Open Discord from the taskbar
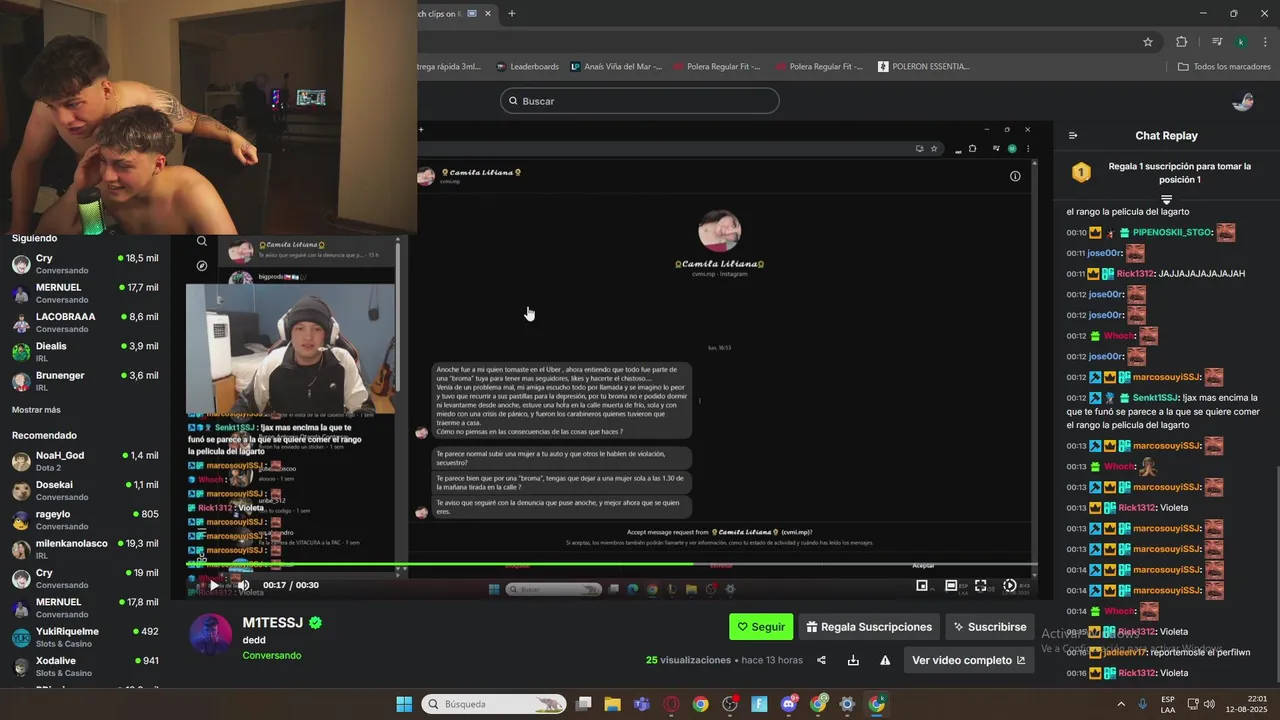 point(788,704)
